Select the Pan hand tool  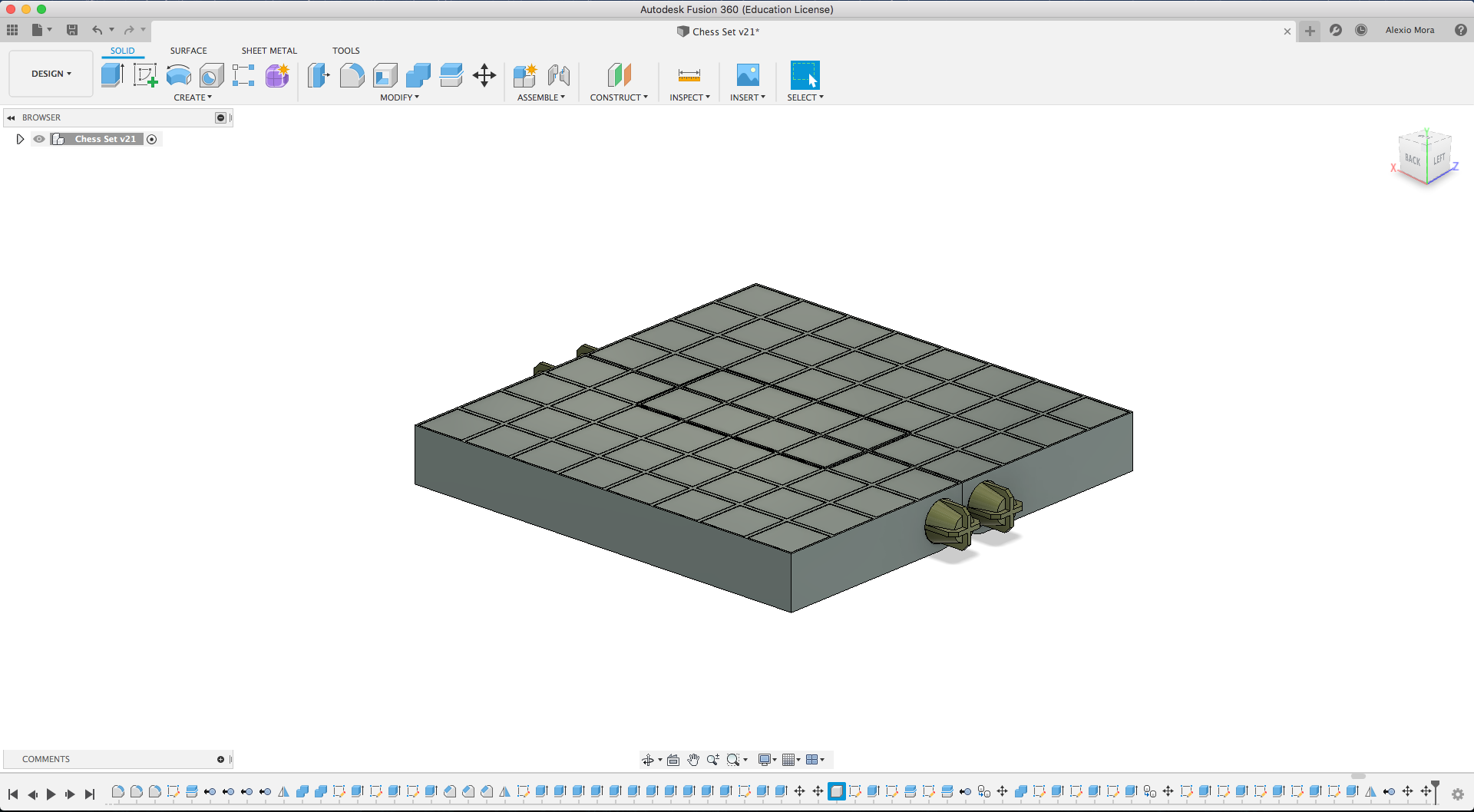693,760
